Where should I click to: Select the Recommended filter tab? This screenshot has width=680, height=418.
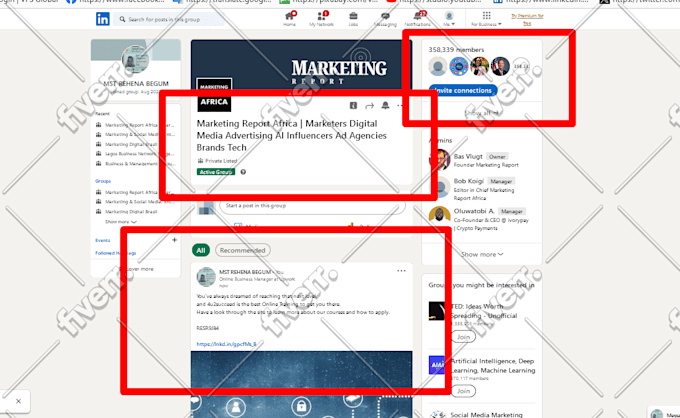242,250
